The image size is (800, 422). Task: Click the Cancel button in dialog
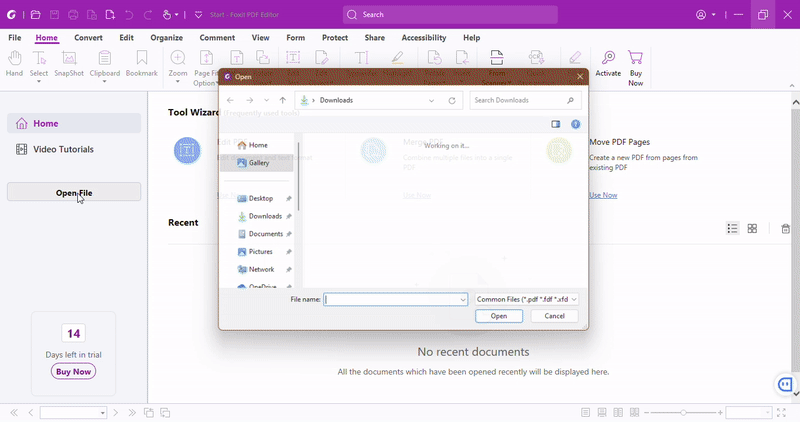point(555,316)
